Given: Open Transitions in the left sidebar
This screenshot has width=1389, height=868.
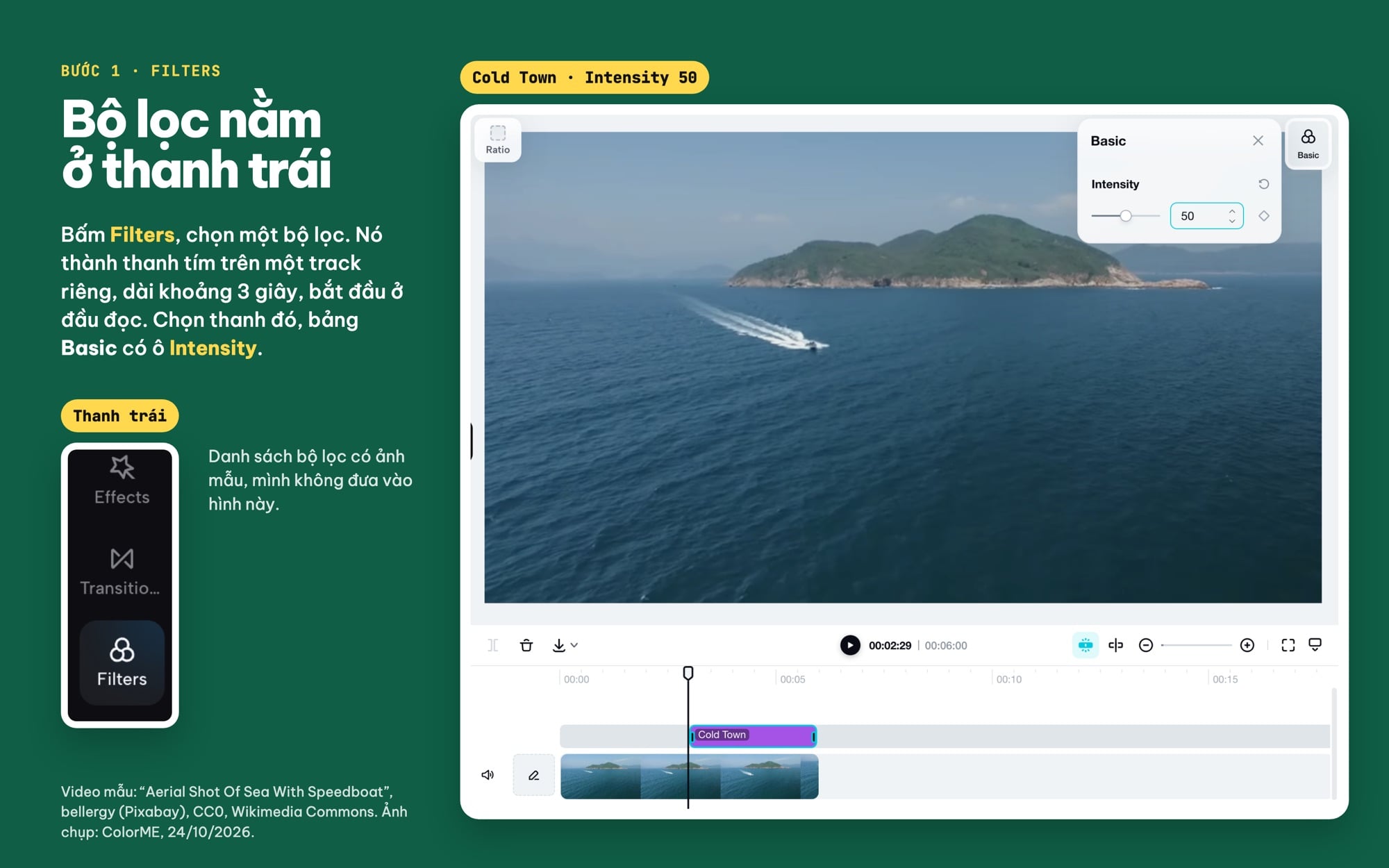Looking at the screenshot, I should [x=122, y=573].
